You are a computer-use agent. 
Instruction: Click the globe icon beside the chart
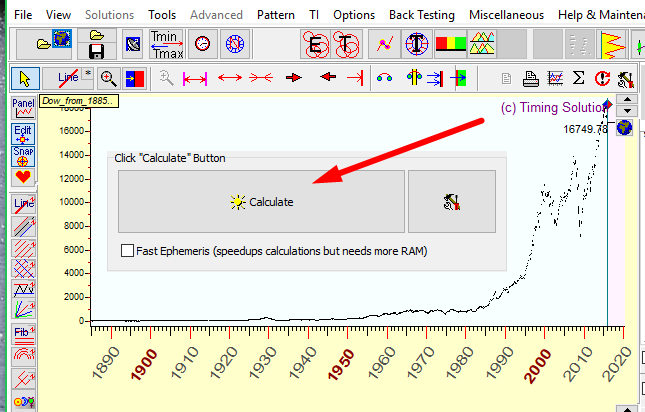[624, 127]
